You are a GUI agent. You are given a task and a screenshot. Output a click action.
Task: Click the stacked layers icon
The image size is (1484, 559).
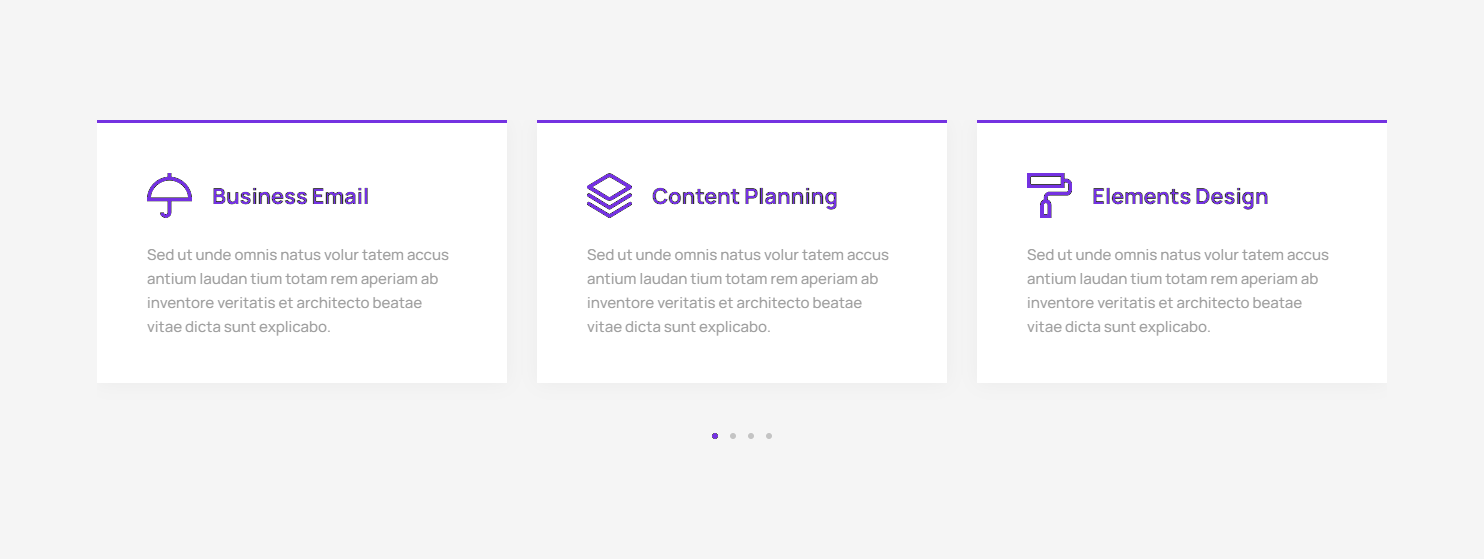(609, 195)
